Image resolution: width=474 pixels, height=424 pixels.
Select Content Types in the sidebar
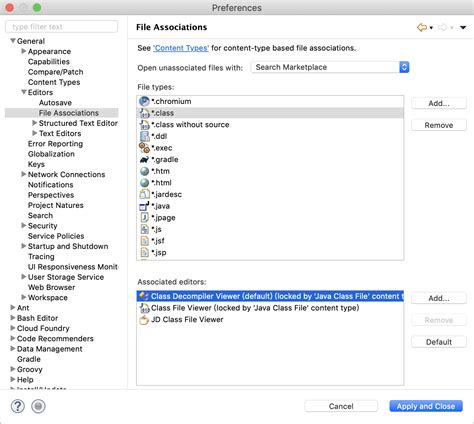click(54, 82)
